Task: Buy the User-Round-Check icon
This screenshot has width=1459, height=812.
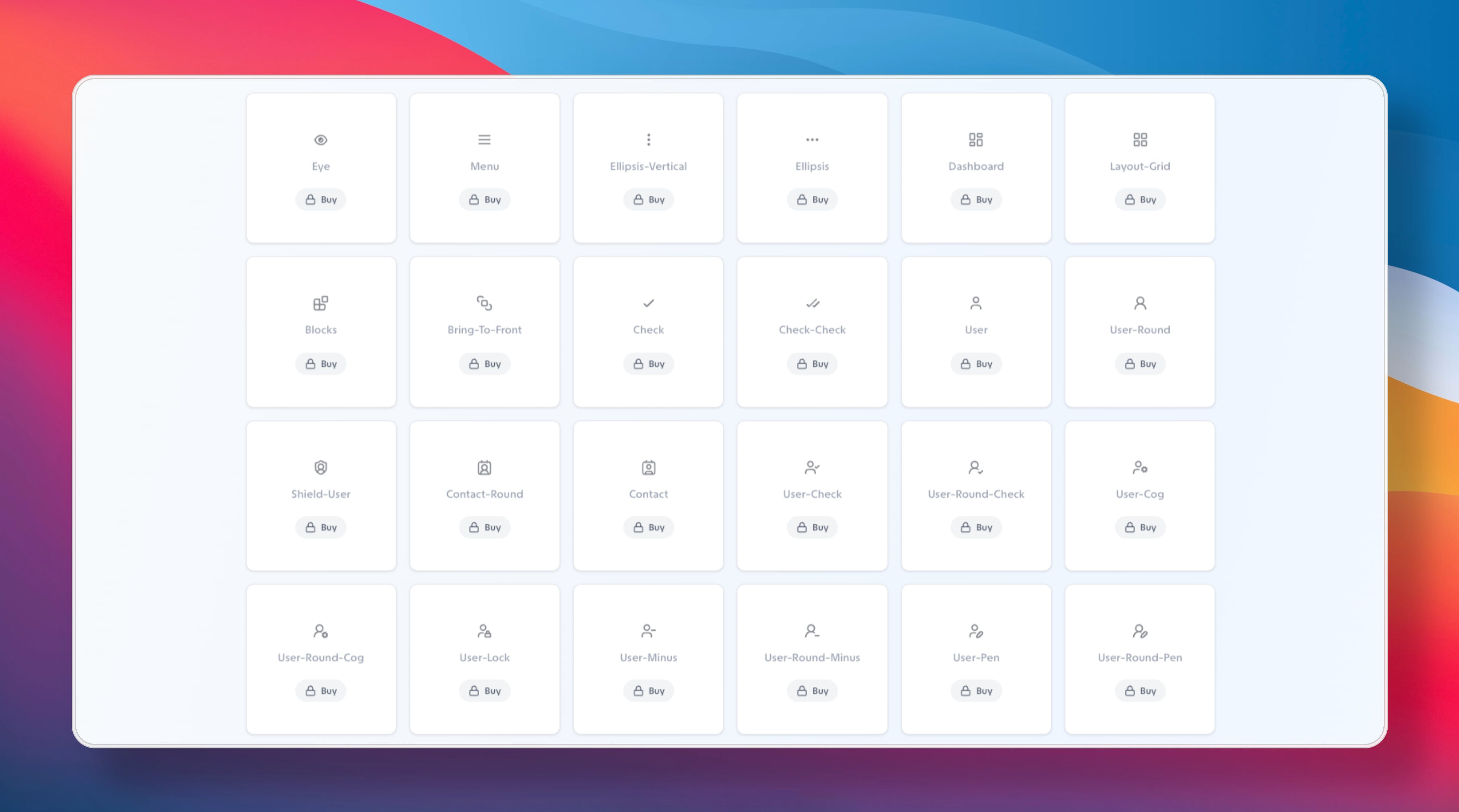Action: (976, 527)
